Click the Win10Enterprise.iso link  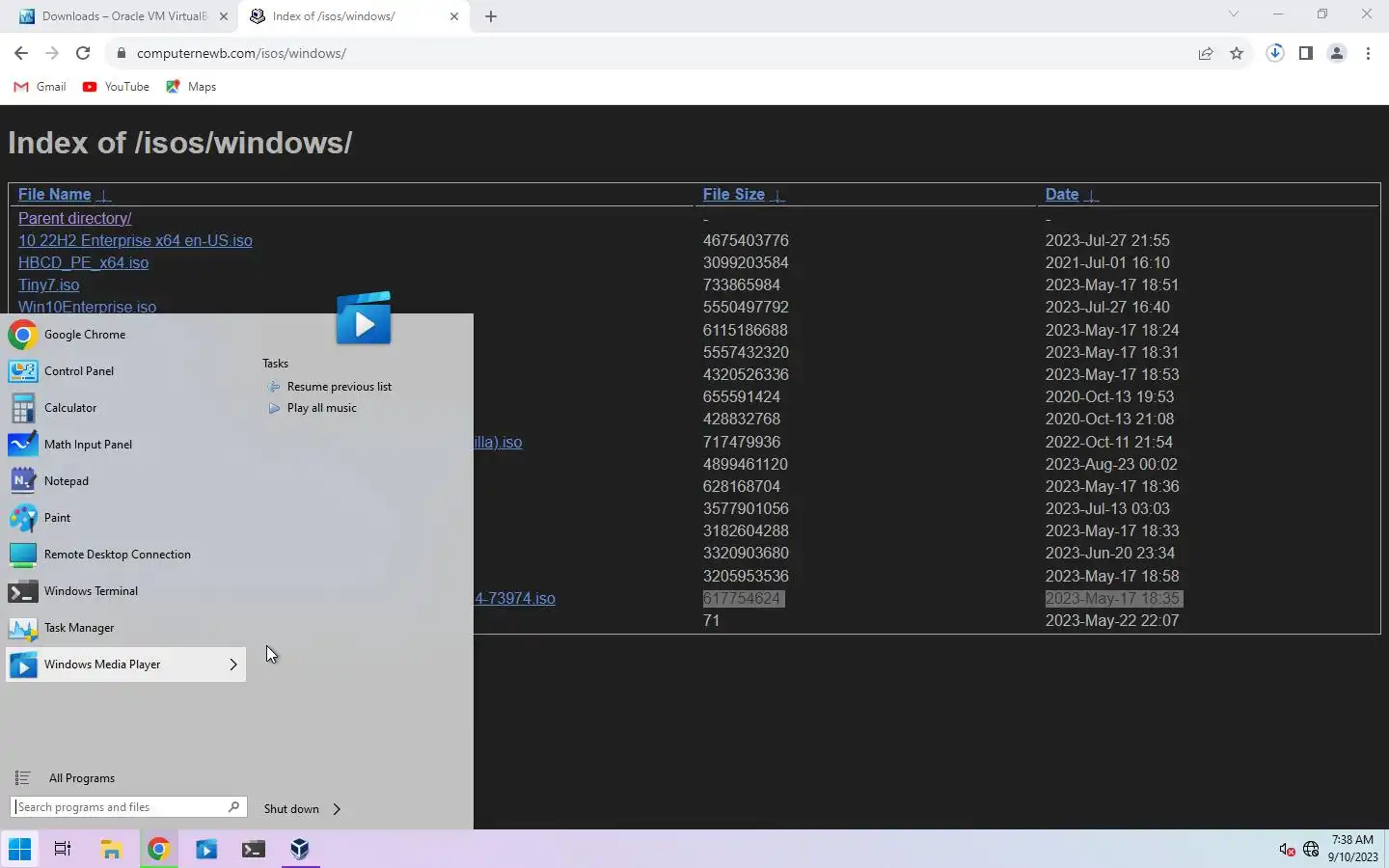87,308
